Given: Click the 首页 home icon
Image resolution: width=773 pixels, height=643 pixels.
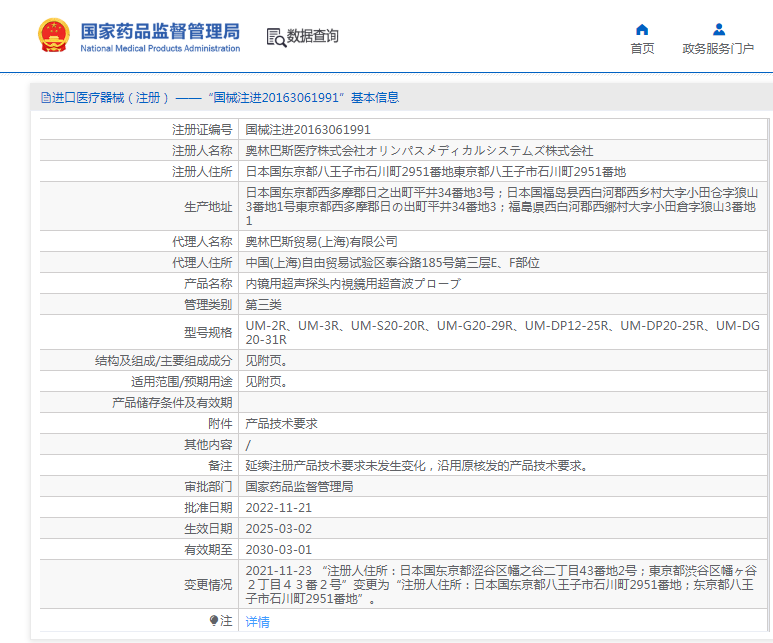Looking at the screenshot, I should pyautogui.click(x=642, y=29).
